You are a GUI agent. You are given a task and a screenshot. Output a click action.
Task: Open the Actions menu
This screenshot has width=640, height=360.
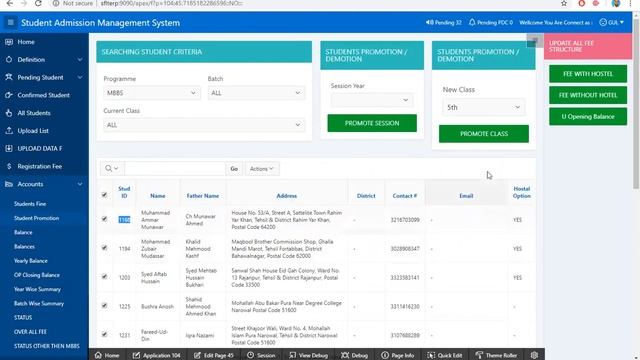pos(262,169)
